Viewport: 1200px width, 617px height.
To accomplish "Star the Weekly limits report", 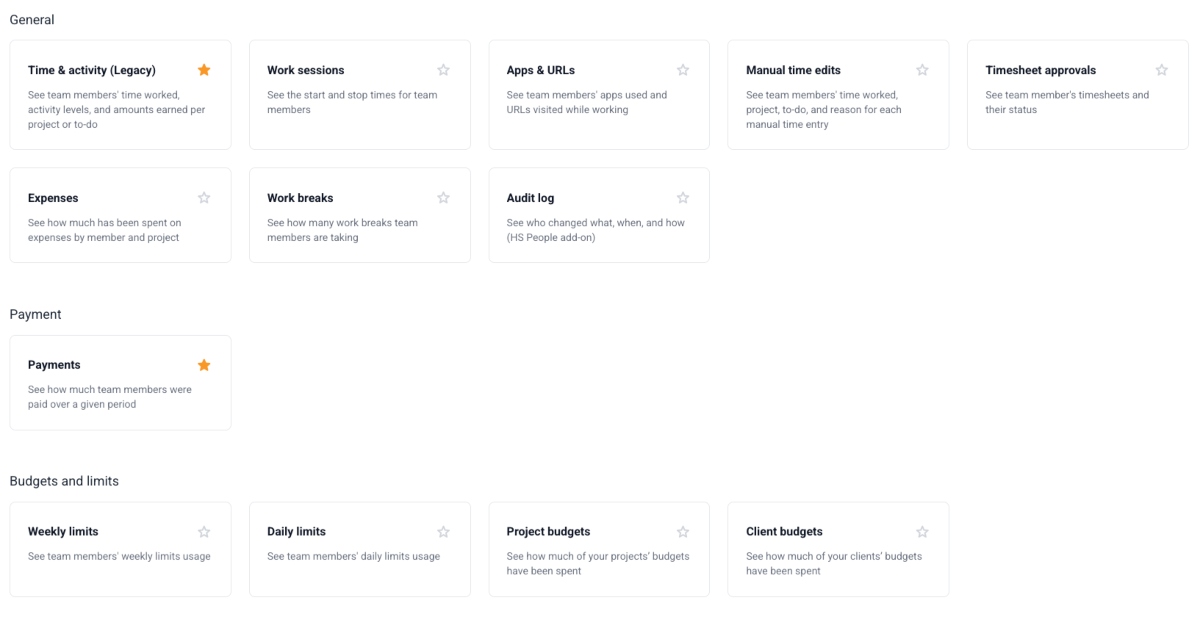I will pyautogui.click(x=204, y=531).
